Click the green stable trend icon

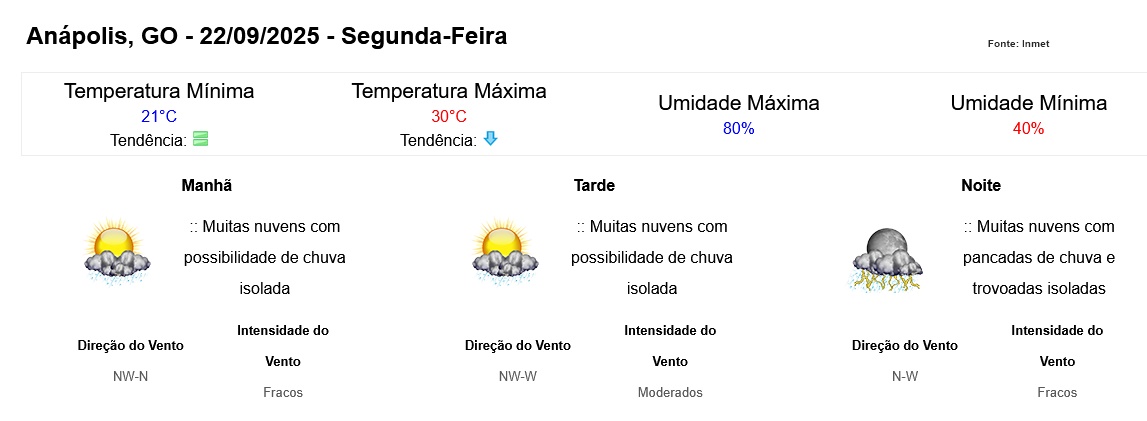click(200, 139)
